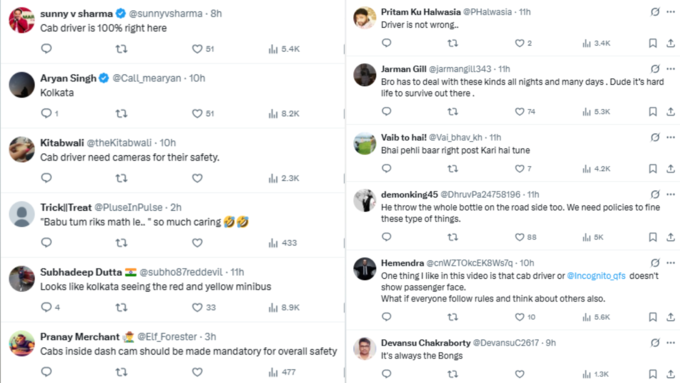Screen dimensions: 680x383
Task: Like Hemendra's tweet with 10 likes
Action: click(520, 317)
